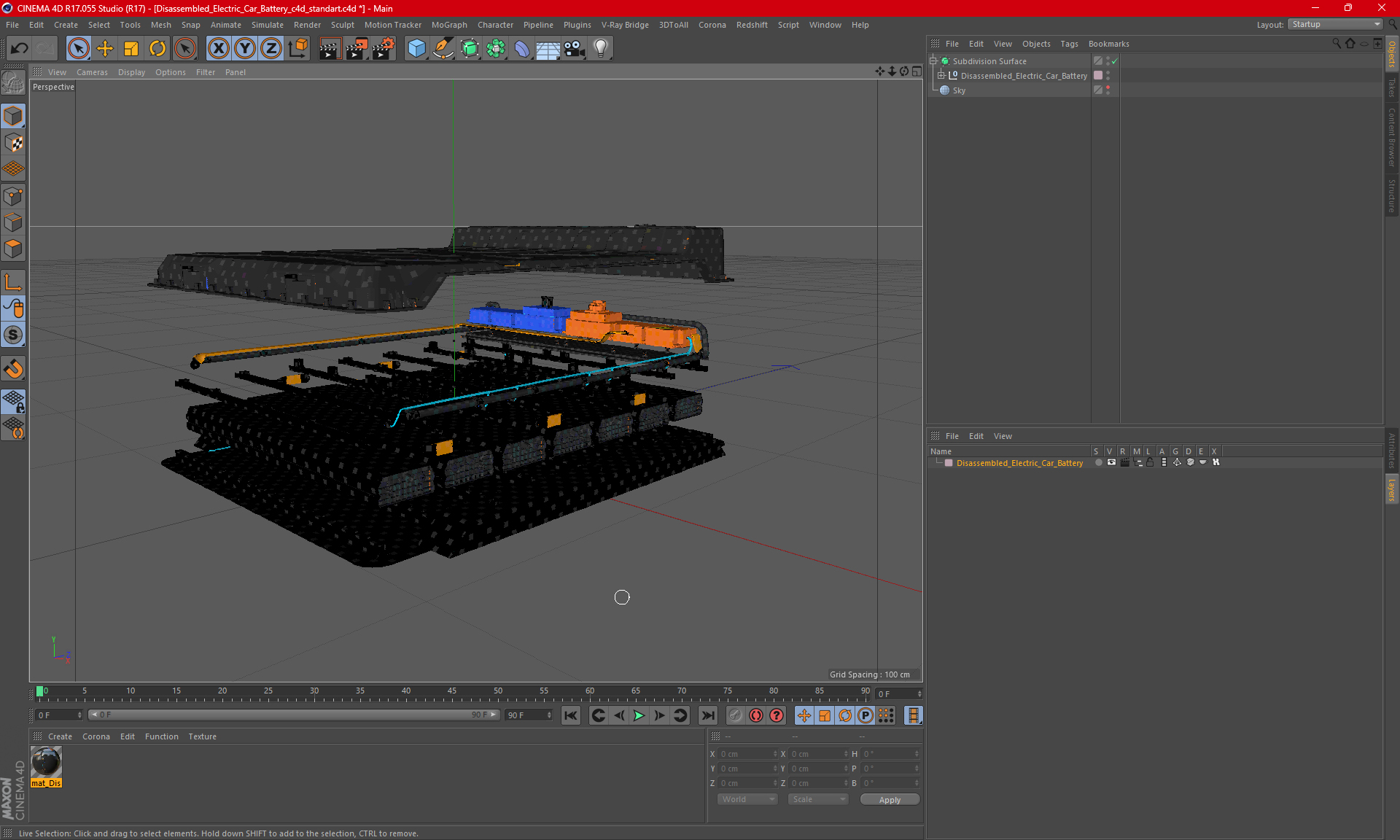This screenshot has height=840, width=1400.
Task: Open the Simulate menu
Action: [268, 25]
